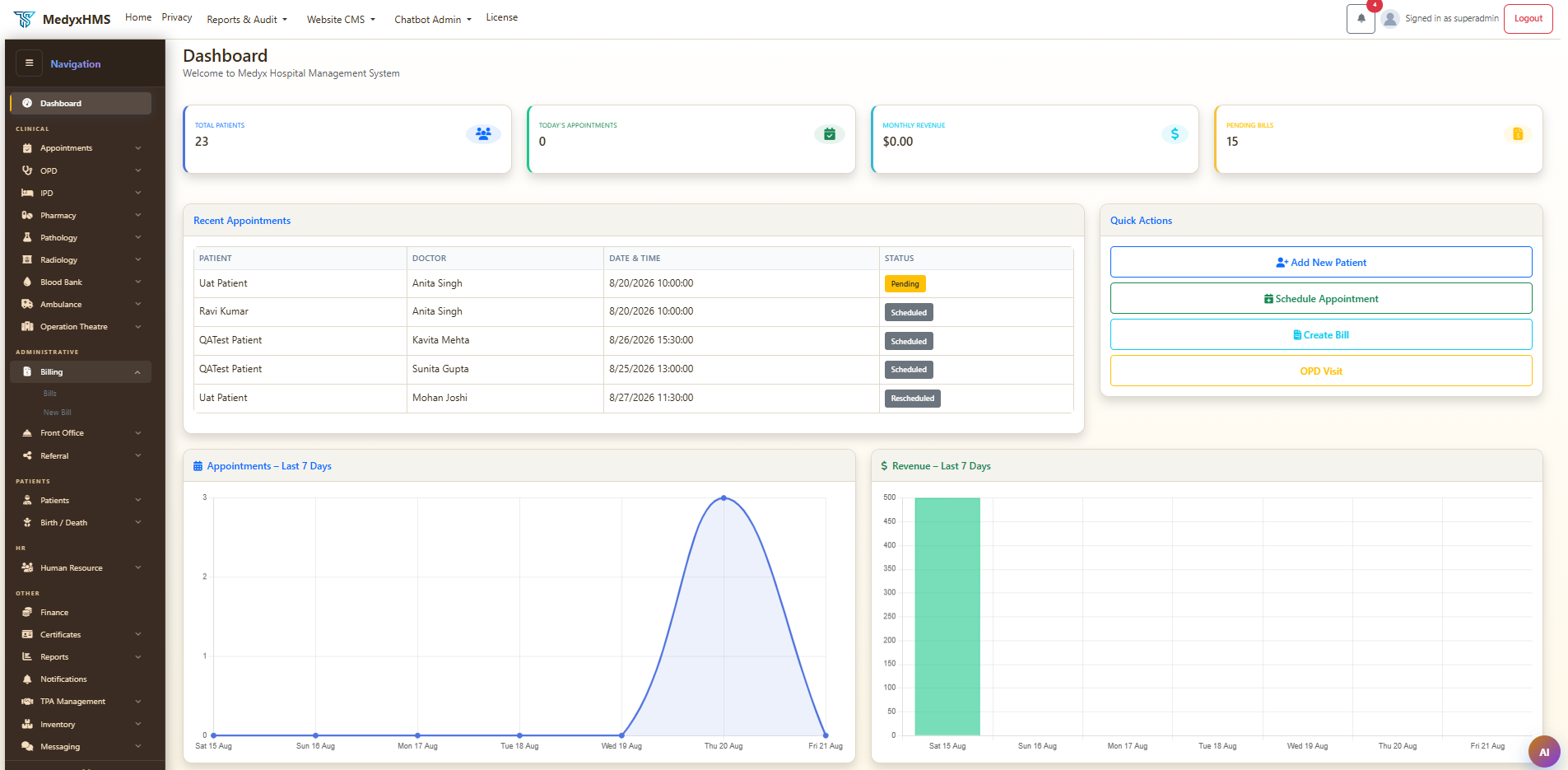Click the OPD stethoscope icon
Screen dimensions: 1568x770
[27, 170]
